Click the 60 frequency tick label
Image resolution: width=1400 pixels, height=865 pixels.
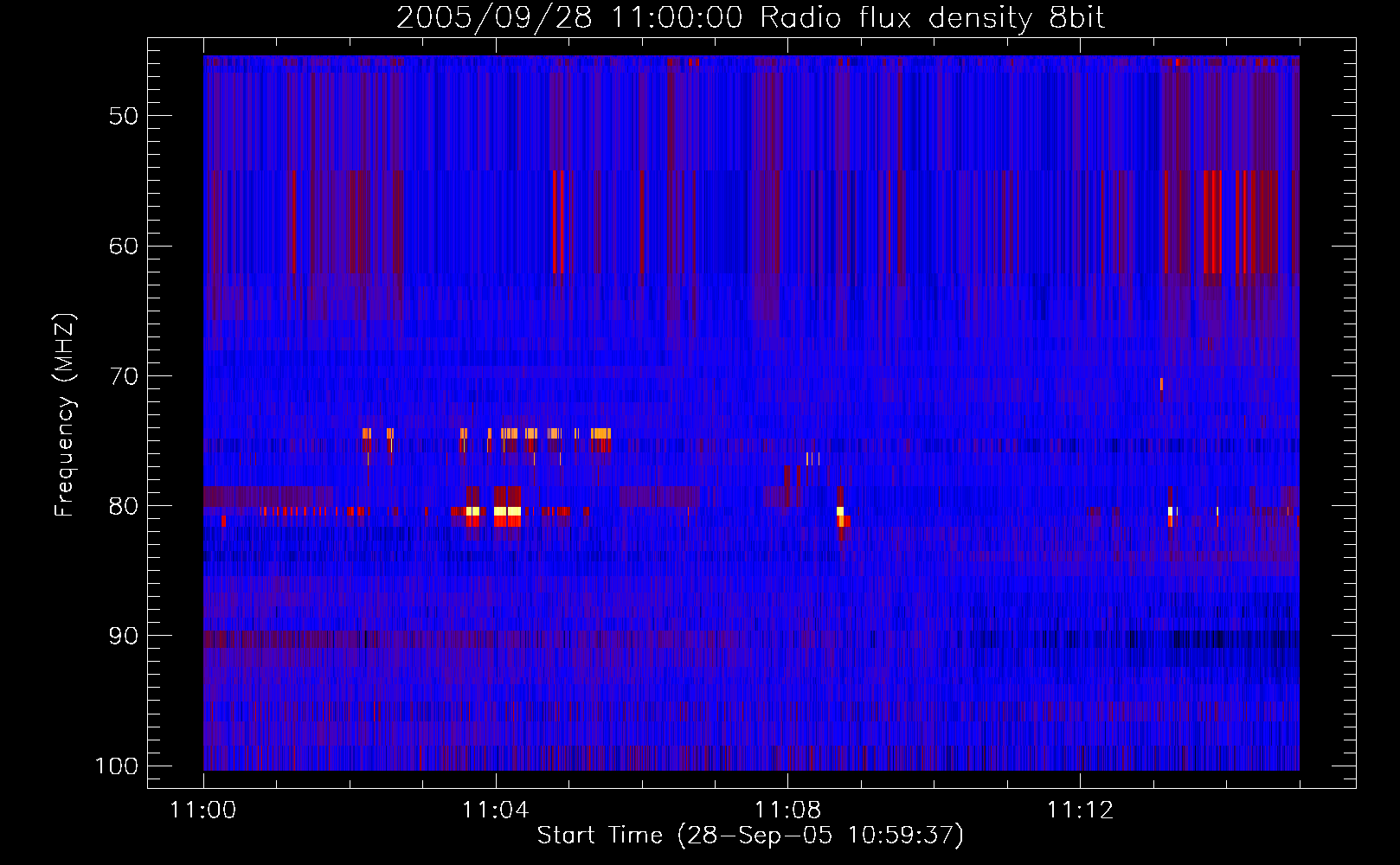pos(124,246)
